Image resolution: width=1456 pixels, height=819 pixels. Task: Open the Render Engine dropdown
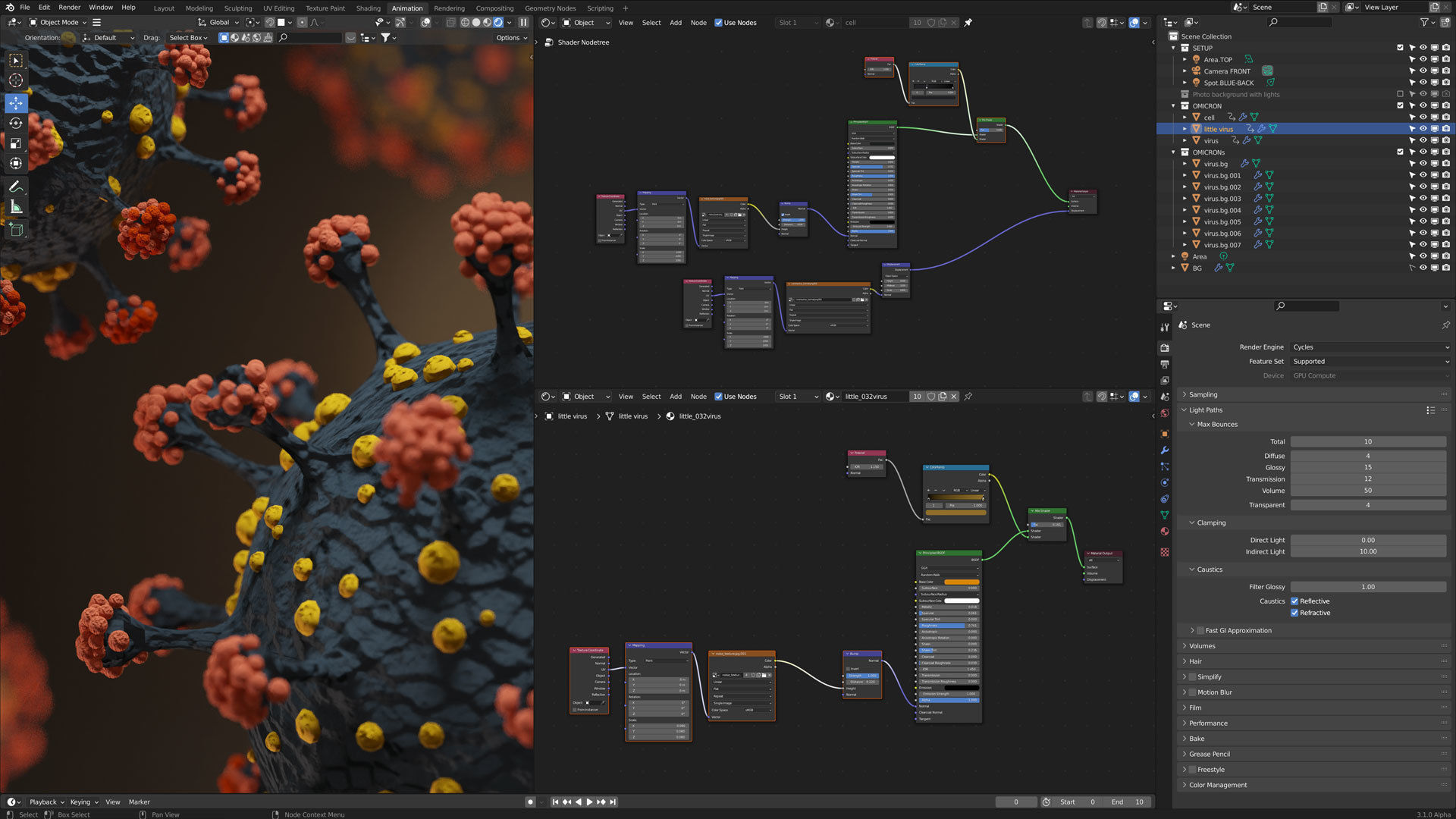click(1370, 347)
